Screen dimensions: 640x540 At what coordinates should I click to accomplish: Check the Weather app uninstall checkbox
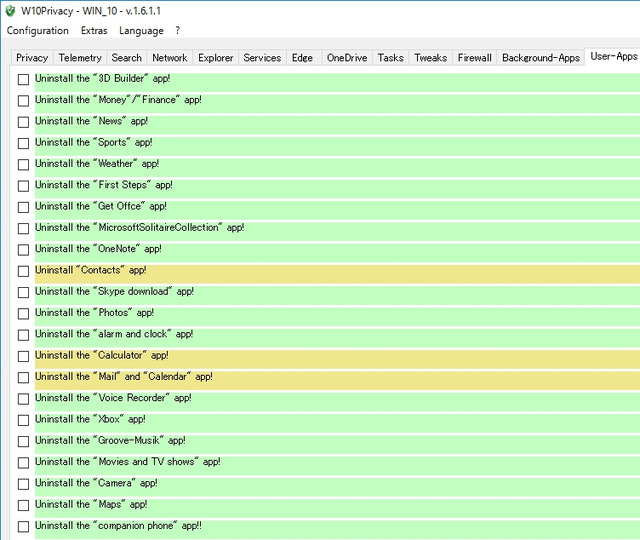coord(23,164)
